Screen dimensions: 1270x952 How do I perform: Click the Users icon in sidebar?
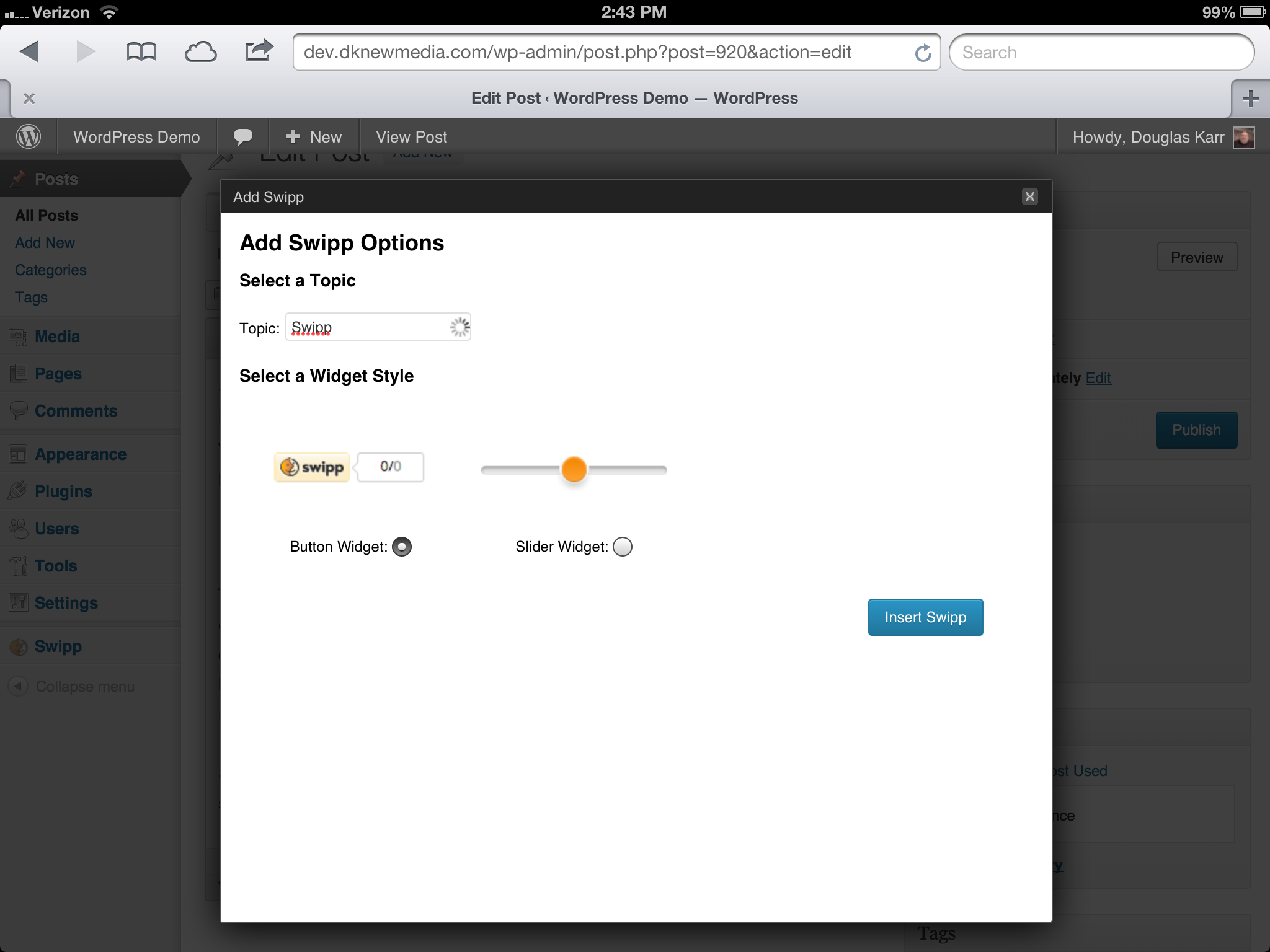[19, 528]
